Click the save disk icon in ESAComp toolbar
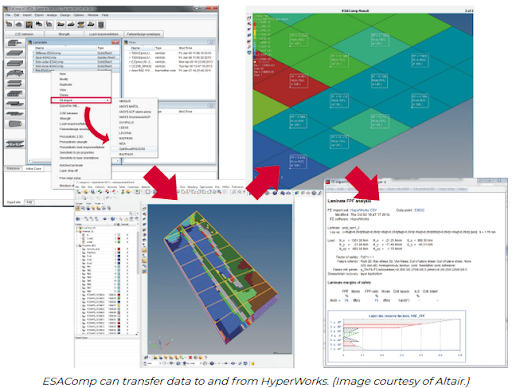This screenshot has width=512, height=388. 29,24
